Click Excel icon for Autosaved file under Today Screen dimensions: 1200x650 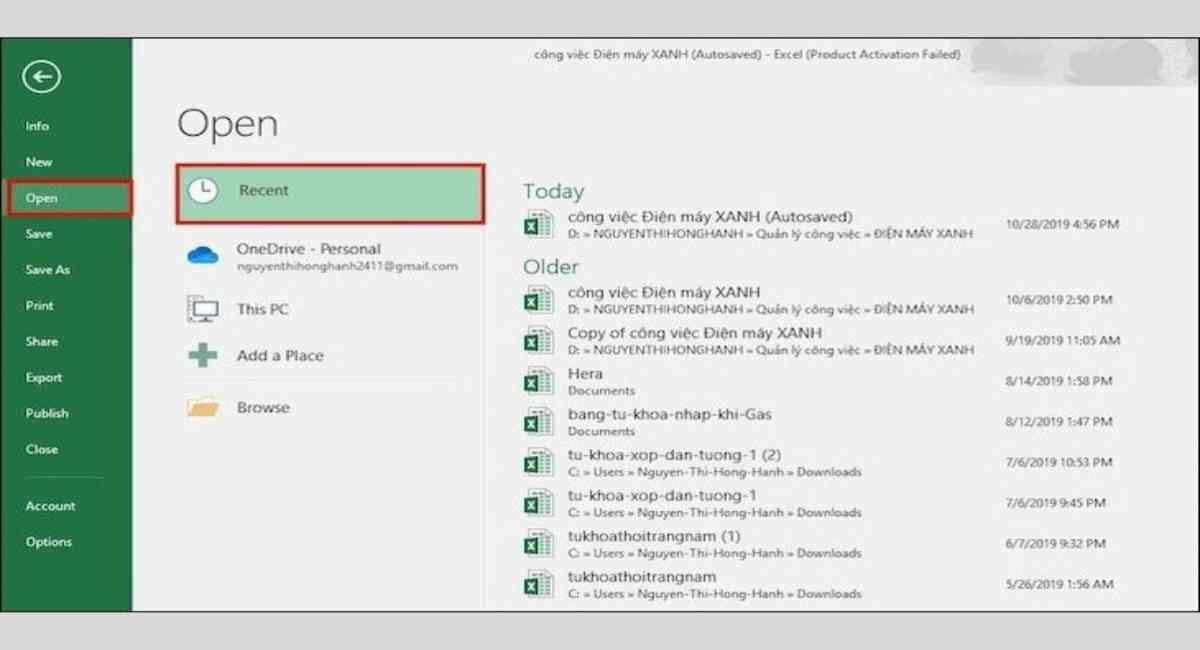[539, 224]
